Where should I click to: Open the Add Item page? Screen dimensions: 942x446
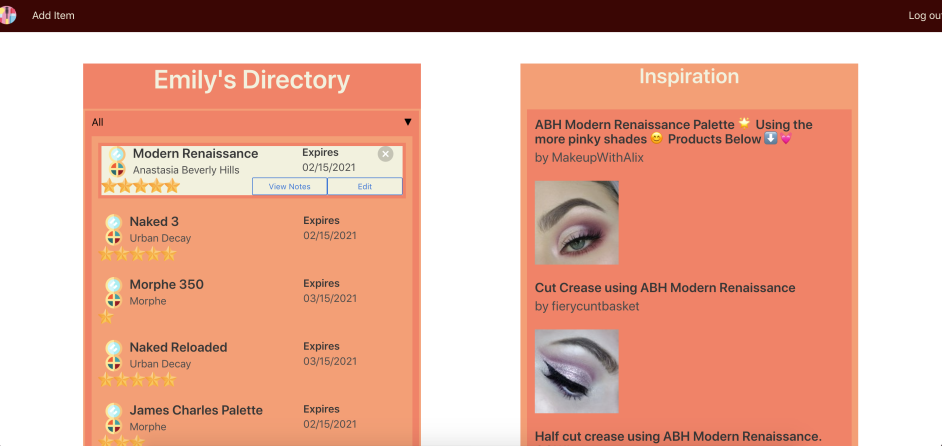(x=53, y=16)
